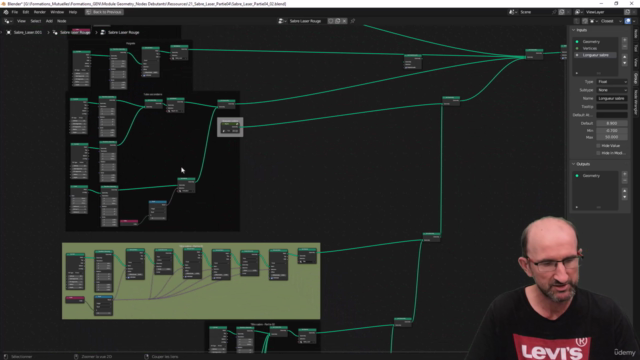
Task: Toggle fake user shield on node tree
Action: coord(331,21)
